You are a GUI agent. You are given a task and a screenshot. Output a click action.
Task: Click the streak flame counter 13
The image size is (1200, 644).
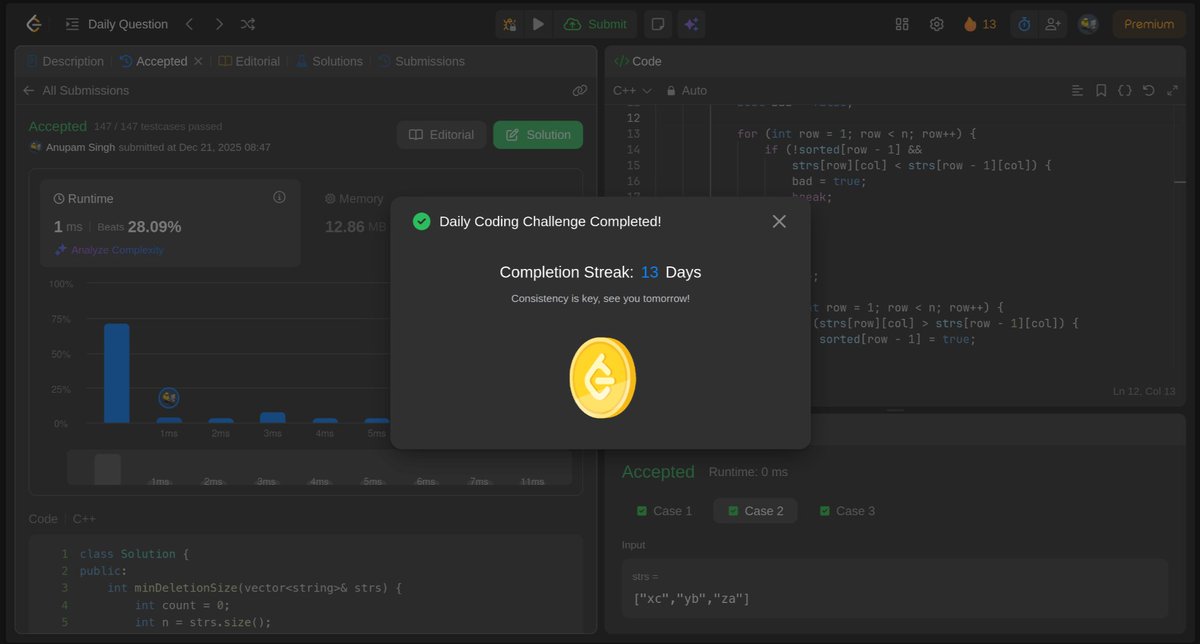[x=980, y=24]
